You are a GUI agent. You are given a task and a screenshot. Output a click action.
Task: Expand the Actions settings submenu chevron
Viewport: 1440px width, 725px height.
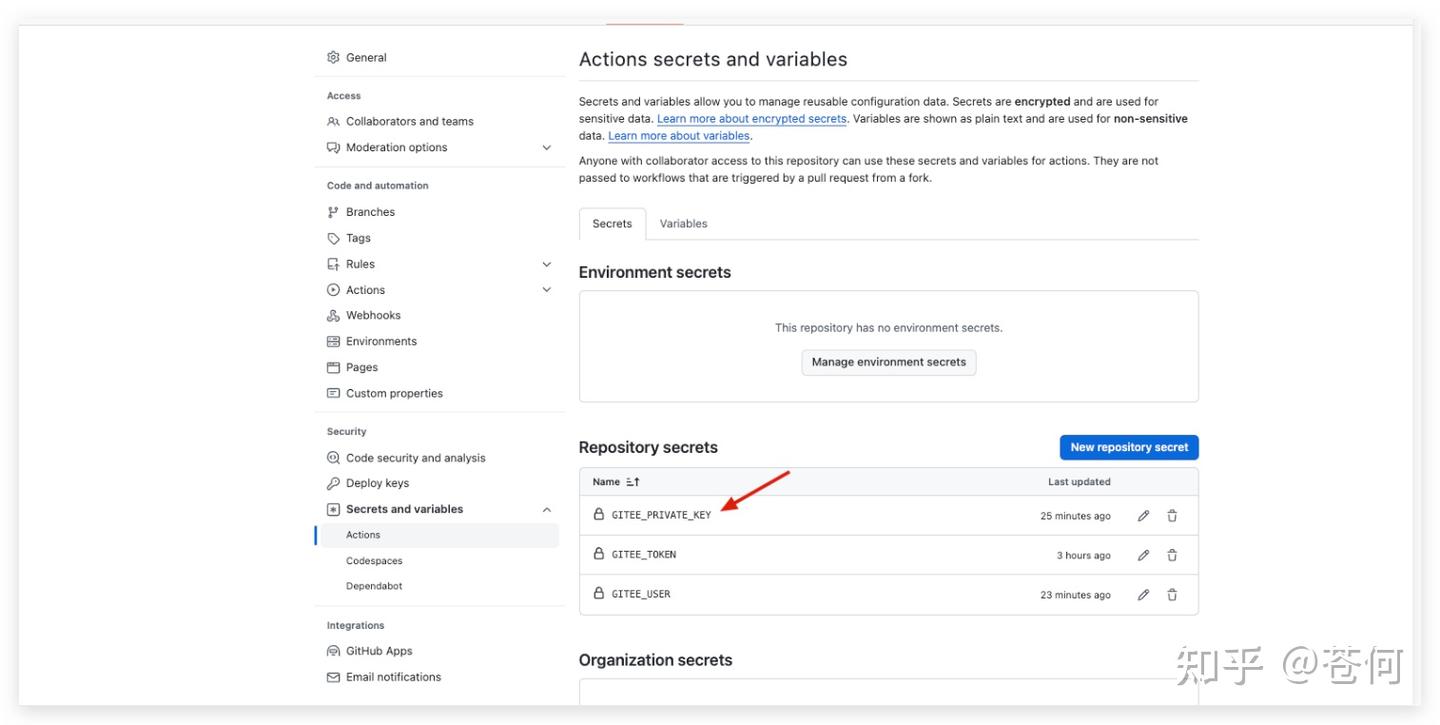[x=546, y=290]
